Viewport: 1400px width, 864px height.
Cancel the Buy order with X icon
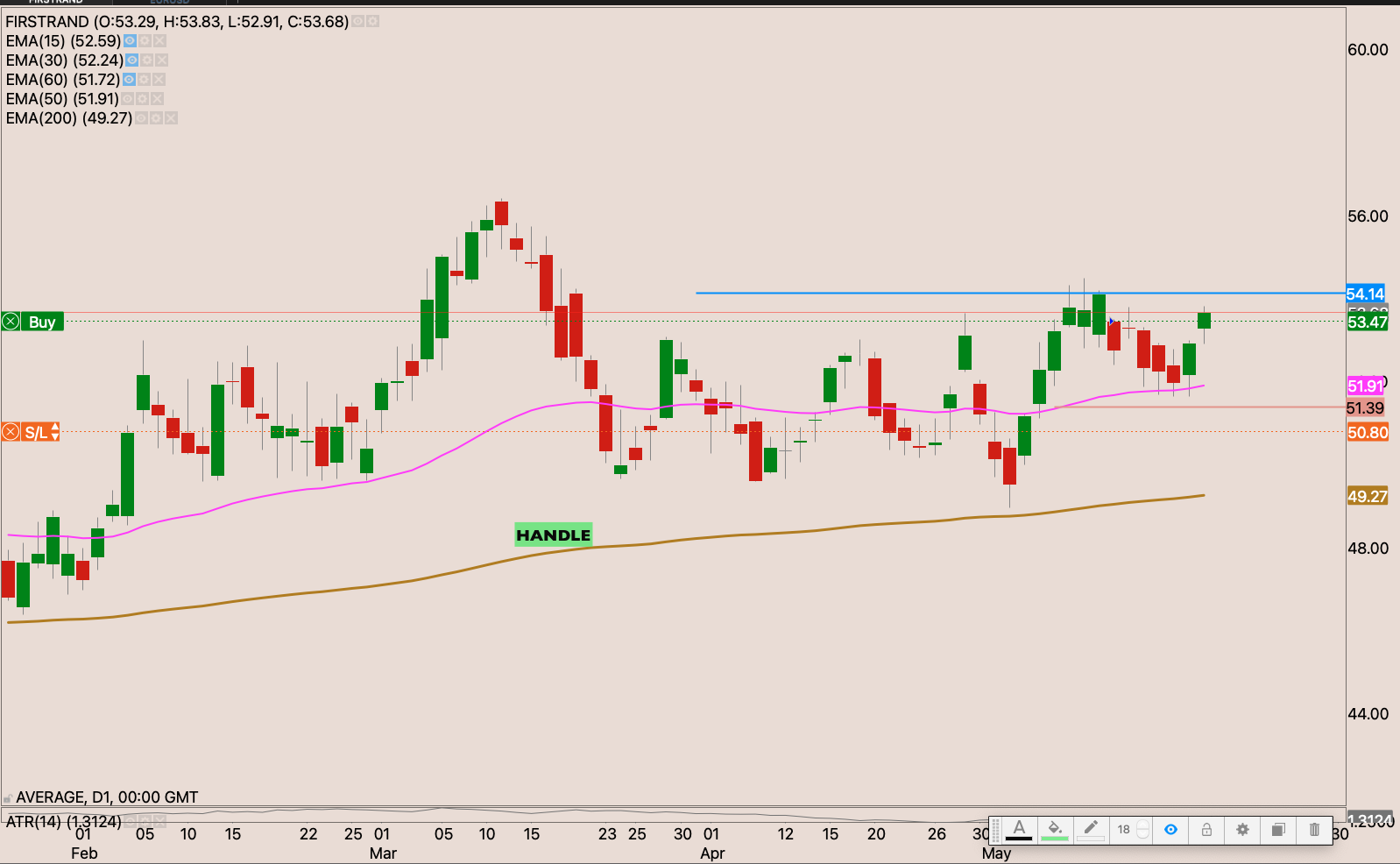tap(11, 322)
